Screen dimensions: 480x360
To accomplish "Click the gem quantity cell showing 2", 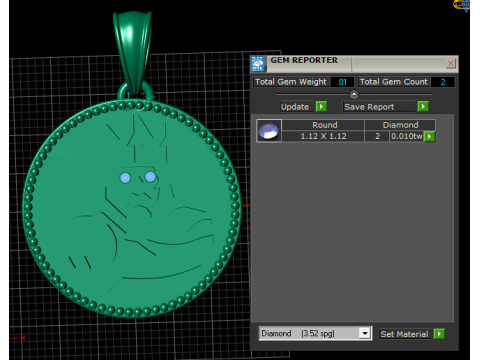I will click(377, 136).
